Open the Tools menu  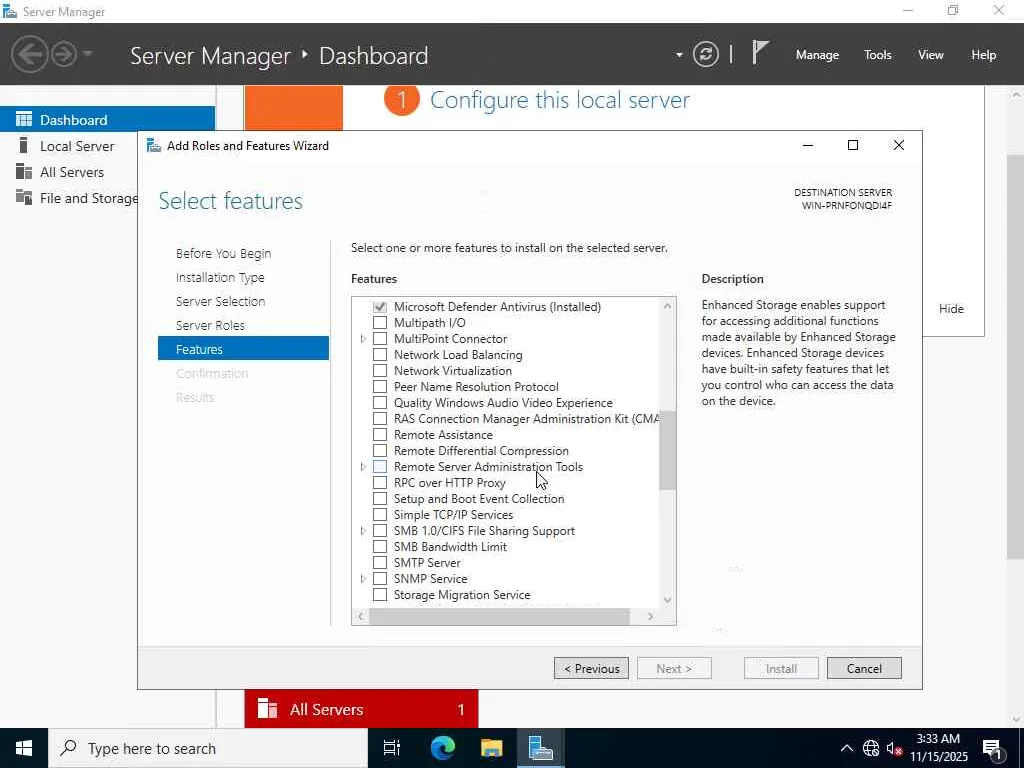click(x=878, y=55)
